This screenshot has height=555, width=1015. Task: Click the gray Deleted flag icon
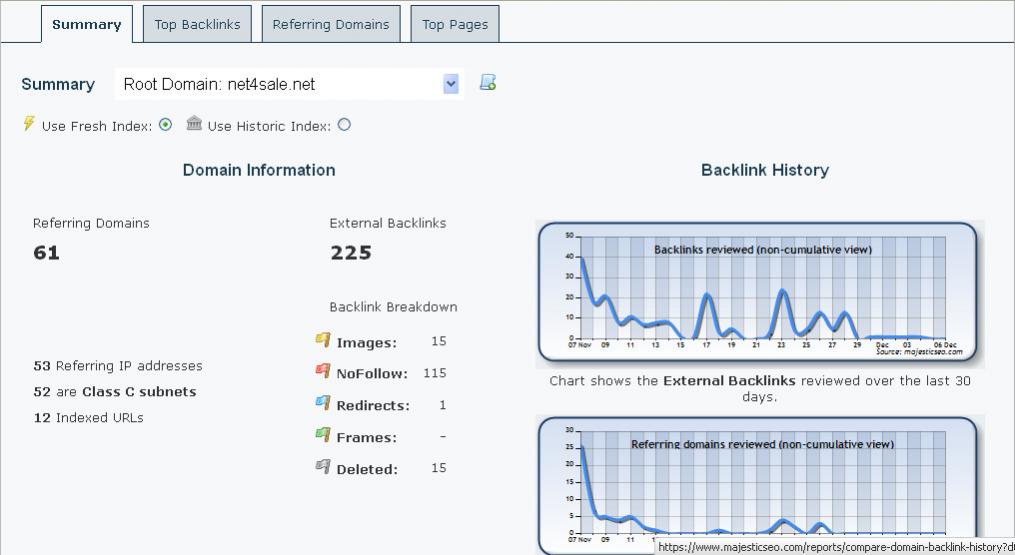click(x=323, y=466)
